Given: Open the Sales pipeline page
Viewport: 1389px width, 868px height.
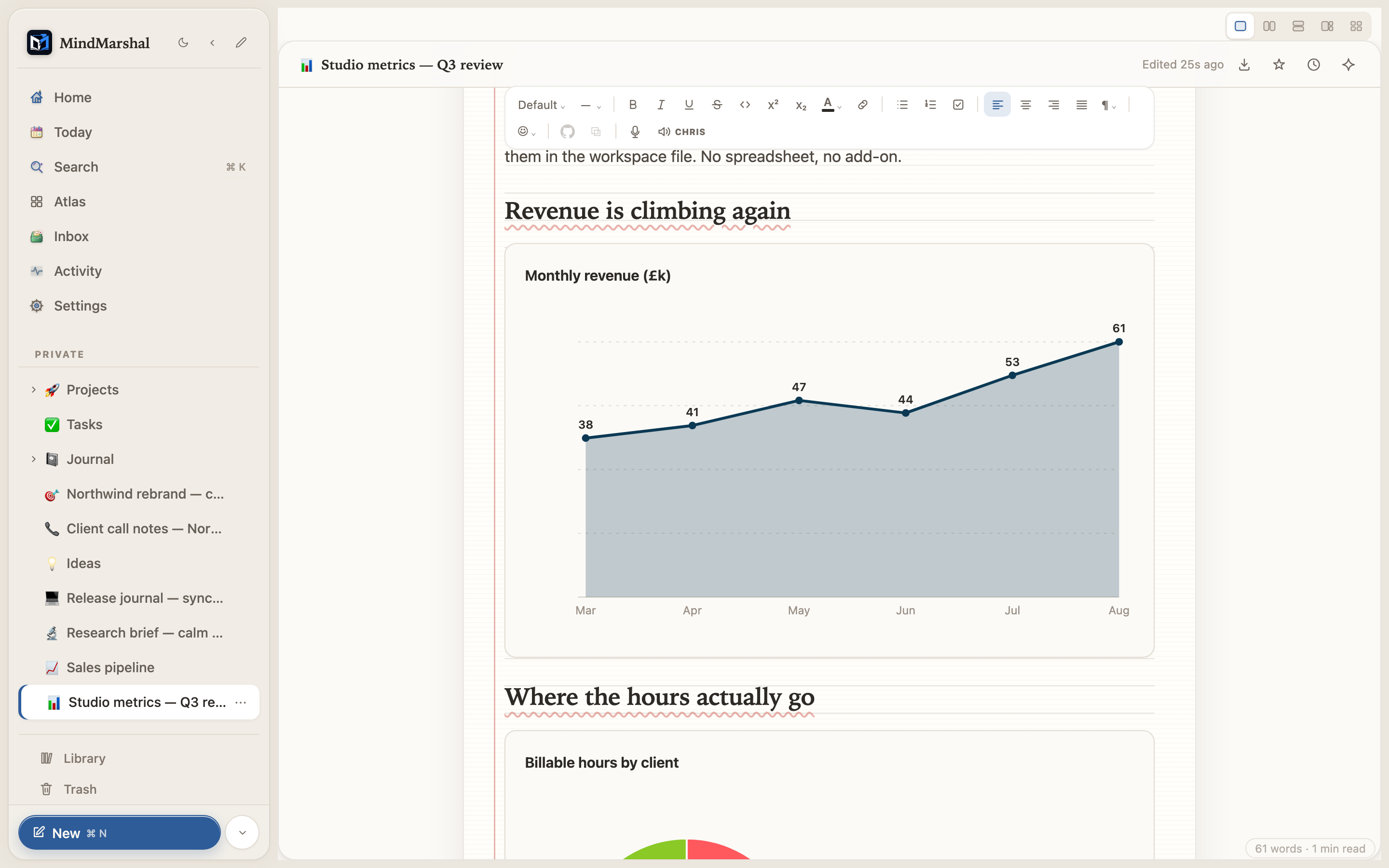Looking at the screenshot, I should point(139,668).
